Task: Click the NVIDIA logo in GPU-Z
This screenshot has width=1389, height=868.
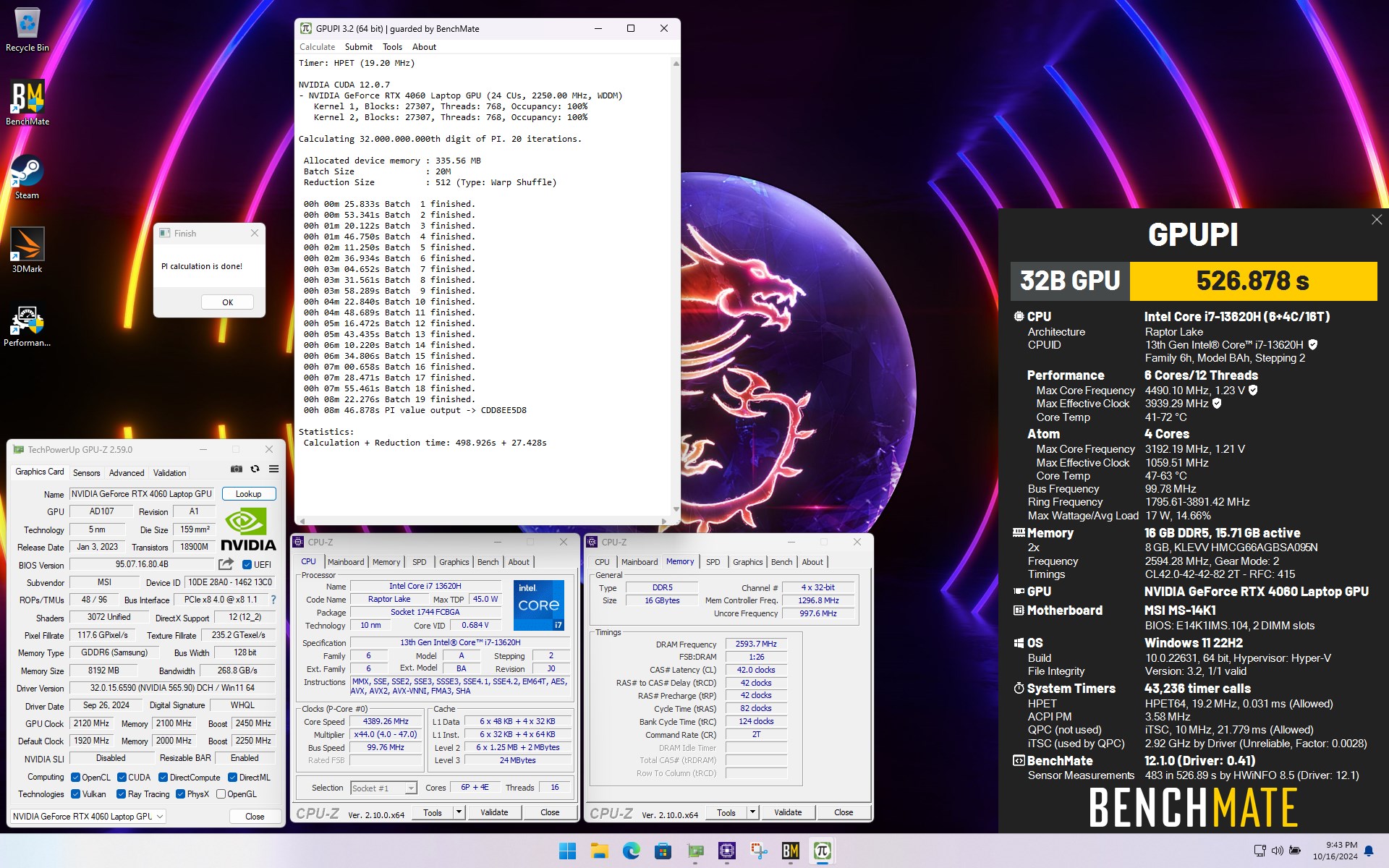Action: [x=248, y=529]
